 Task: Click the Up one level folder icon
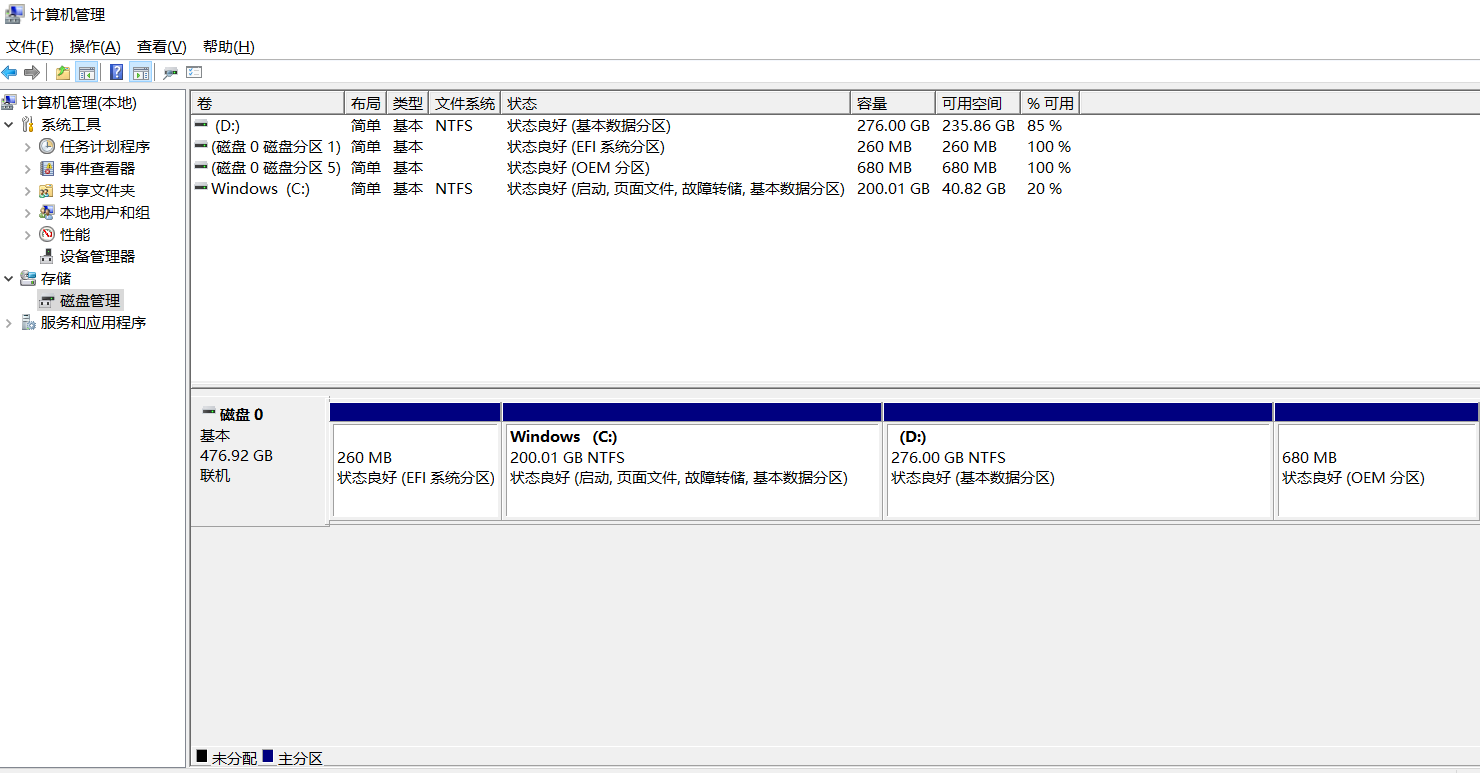point(63,72)
